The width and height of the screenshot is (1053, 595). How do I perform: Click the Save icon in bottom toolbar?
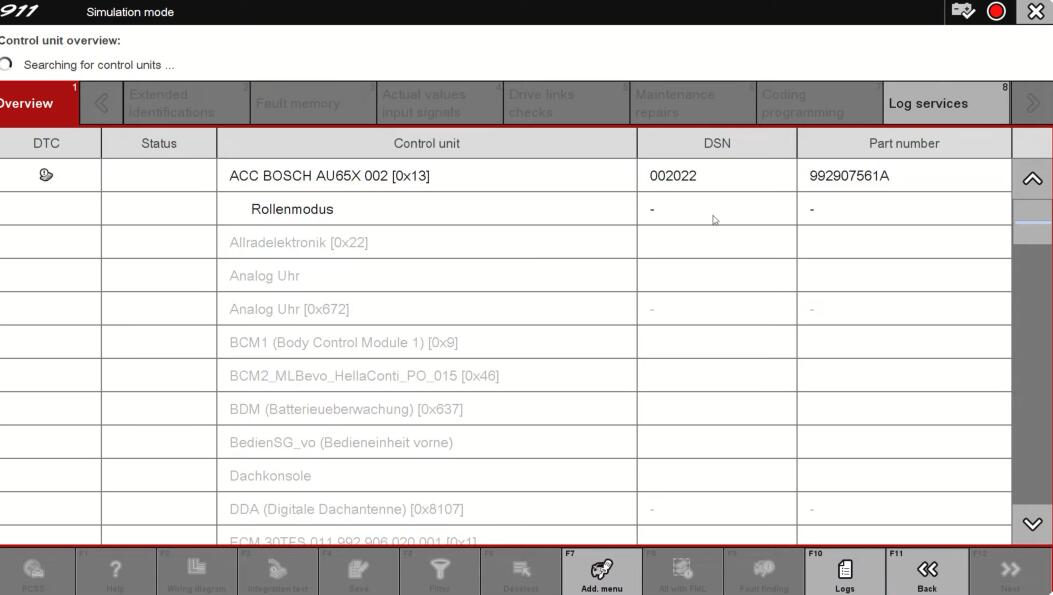pyautogui.click(x=358, y=572)
